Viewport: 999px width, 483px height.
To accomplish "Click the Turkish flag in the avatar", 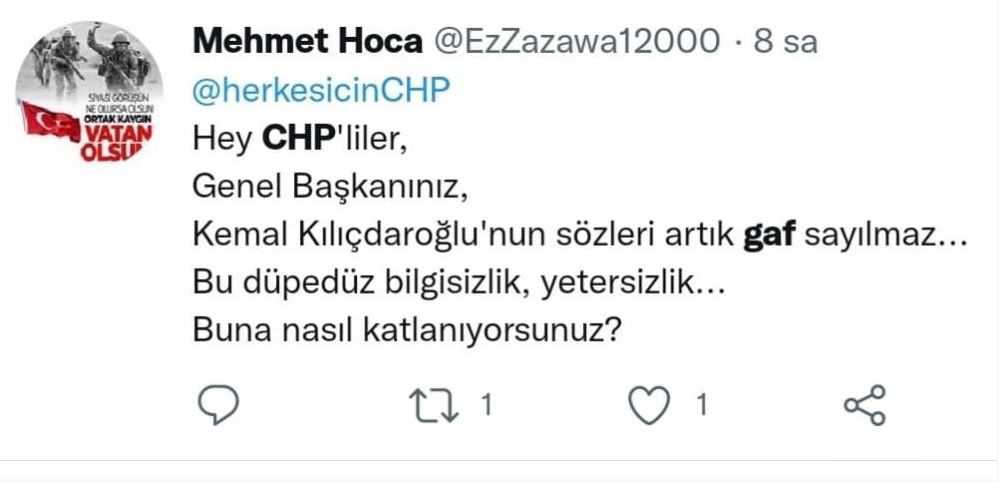I will (x=50, y=122).
